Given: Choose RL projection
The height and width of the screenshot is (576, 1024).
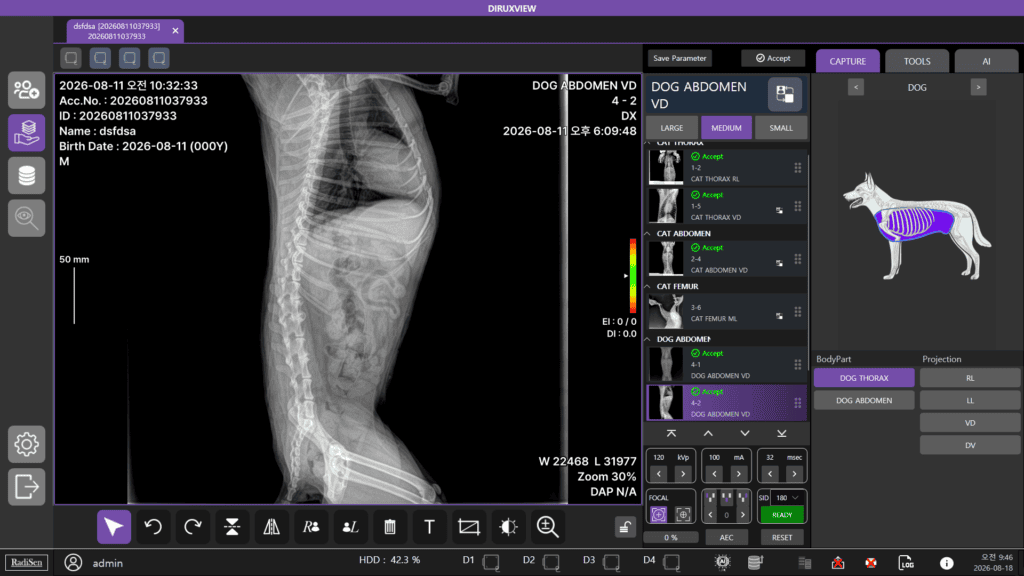Looking at the screenshot, I should pyautogui.click(x=970, y=378).
